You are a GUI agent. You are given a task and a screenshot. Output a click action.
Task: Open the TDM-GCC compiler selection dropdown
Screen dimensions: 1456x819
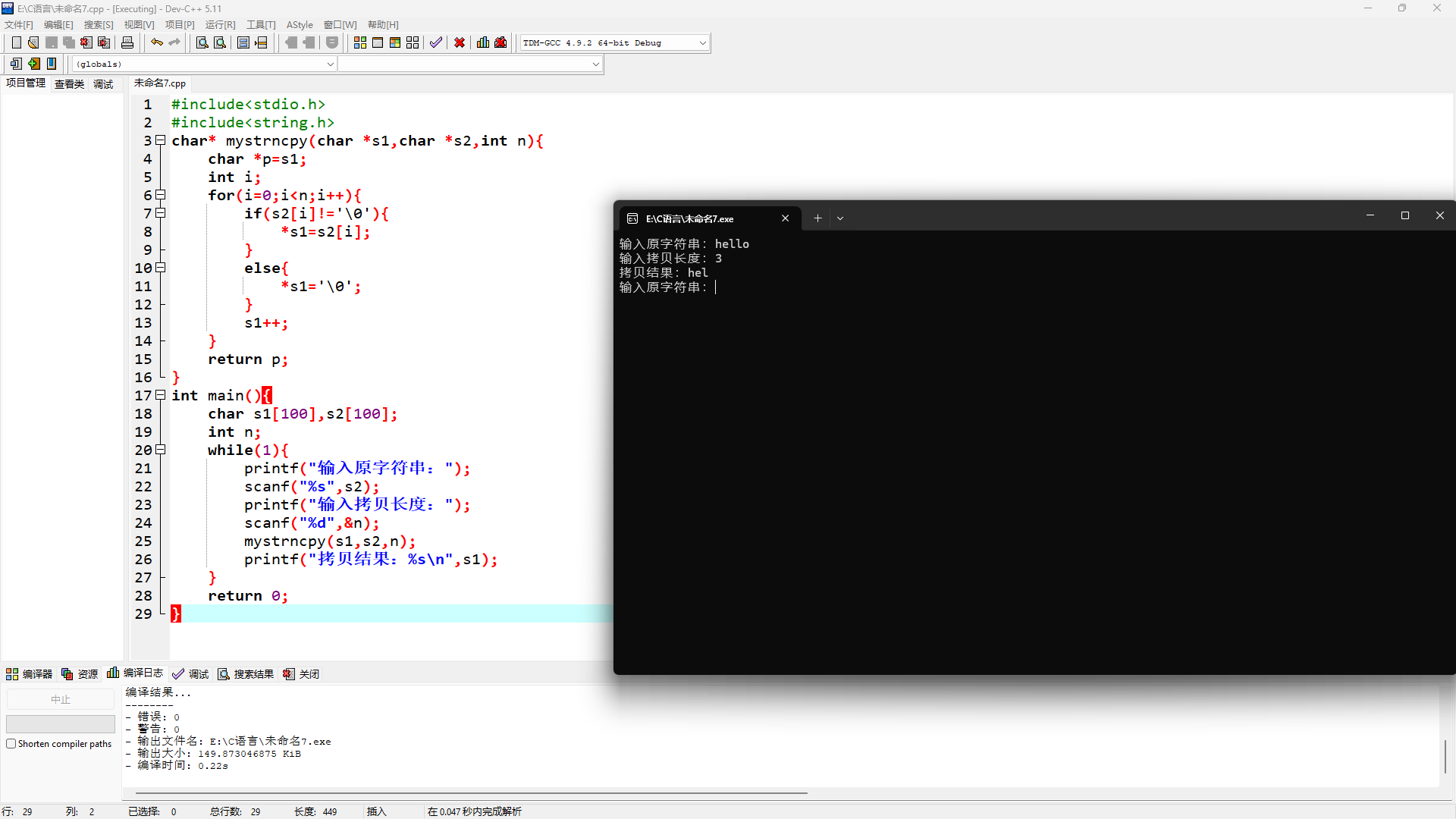coord(702,43)
